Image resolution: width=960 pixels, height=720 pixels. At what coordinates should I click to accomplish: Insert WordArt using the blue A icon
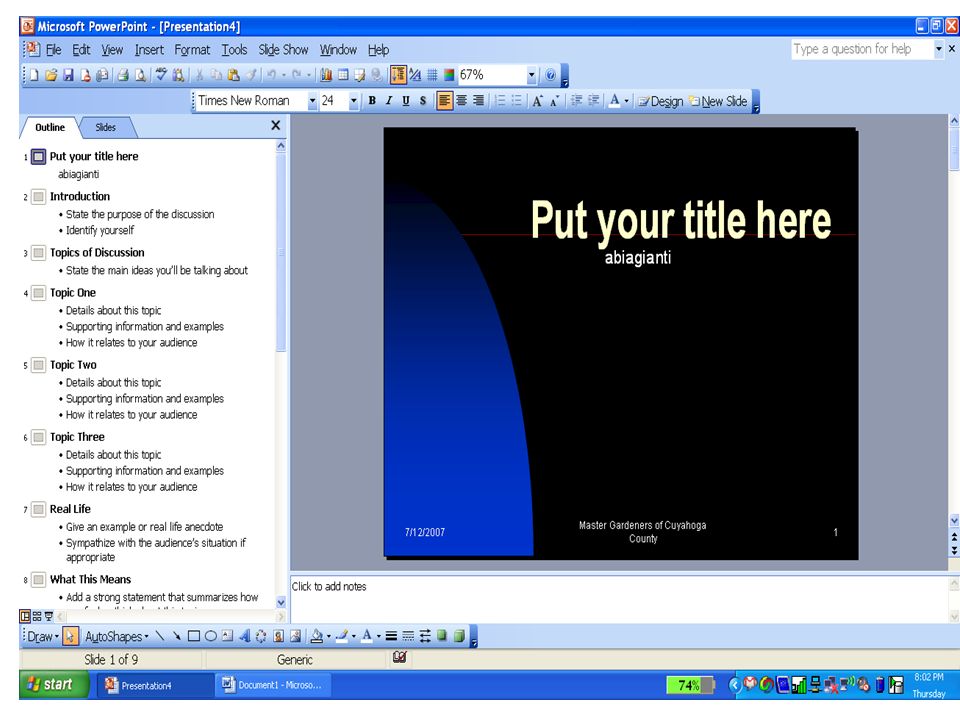(244, 636)
